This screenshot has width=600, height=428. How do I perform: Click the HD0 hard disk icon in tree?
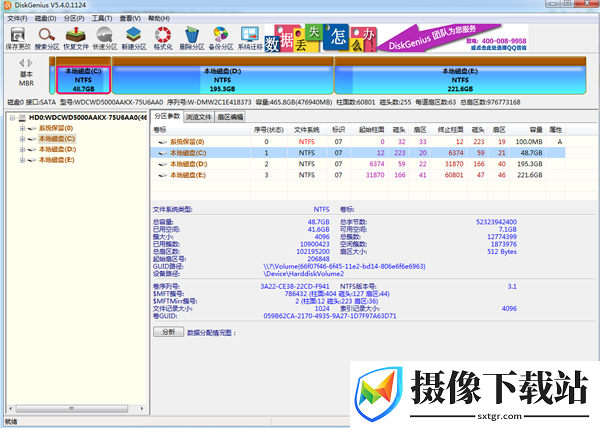[23, 117]
